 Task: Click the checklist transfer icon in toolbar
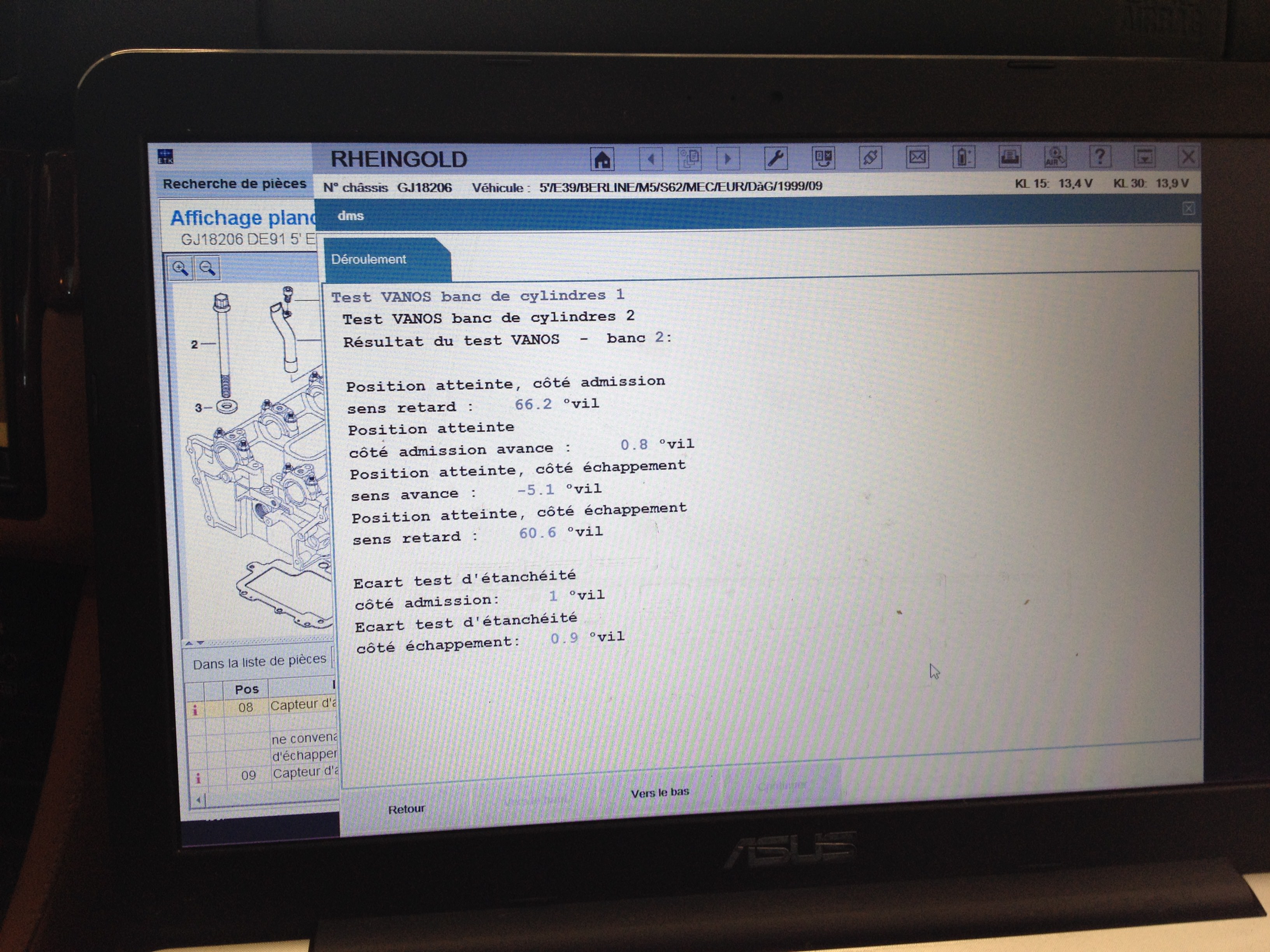[823, 158]
